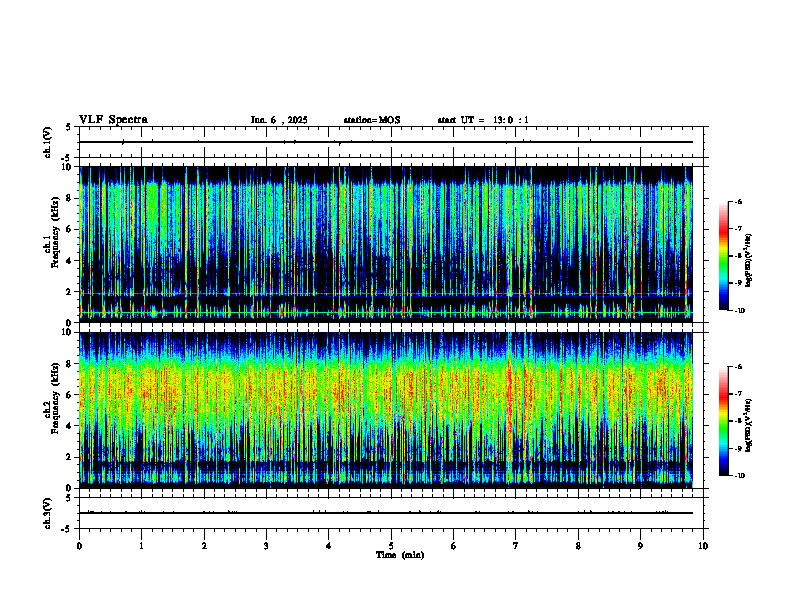Click time axis tick label "7"
Viewport: 792px width, 612px height.
click(x=516, y=546)
